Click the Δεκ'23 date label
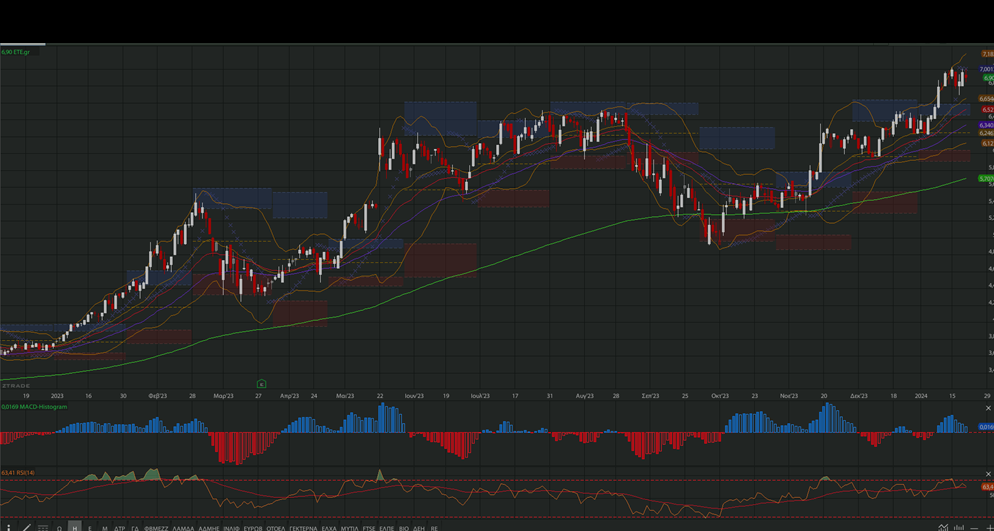 pos(859,396)
